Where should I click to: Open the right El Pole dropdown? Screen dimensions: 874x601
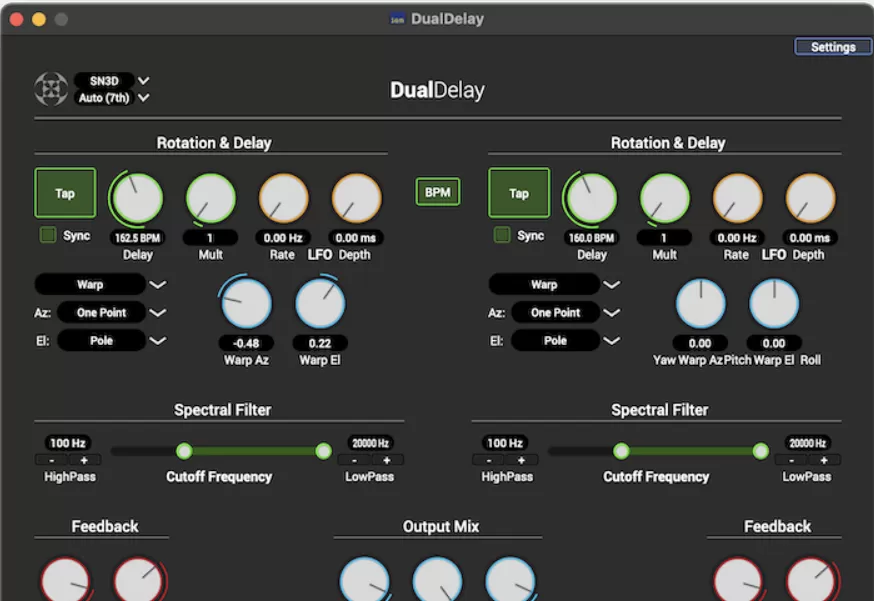tap(566, 340)
